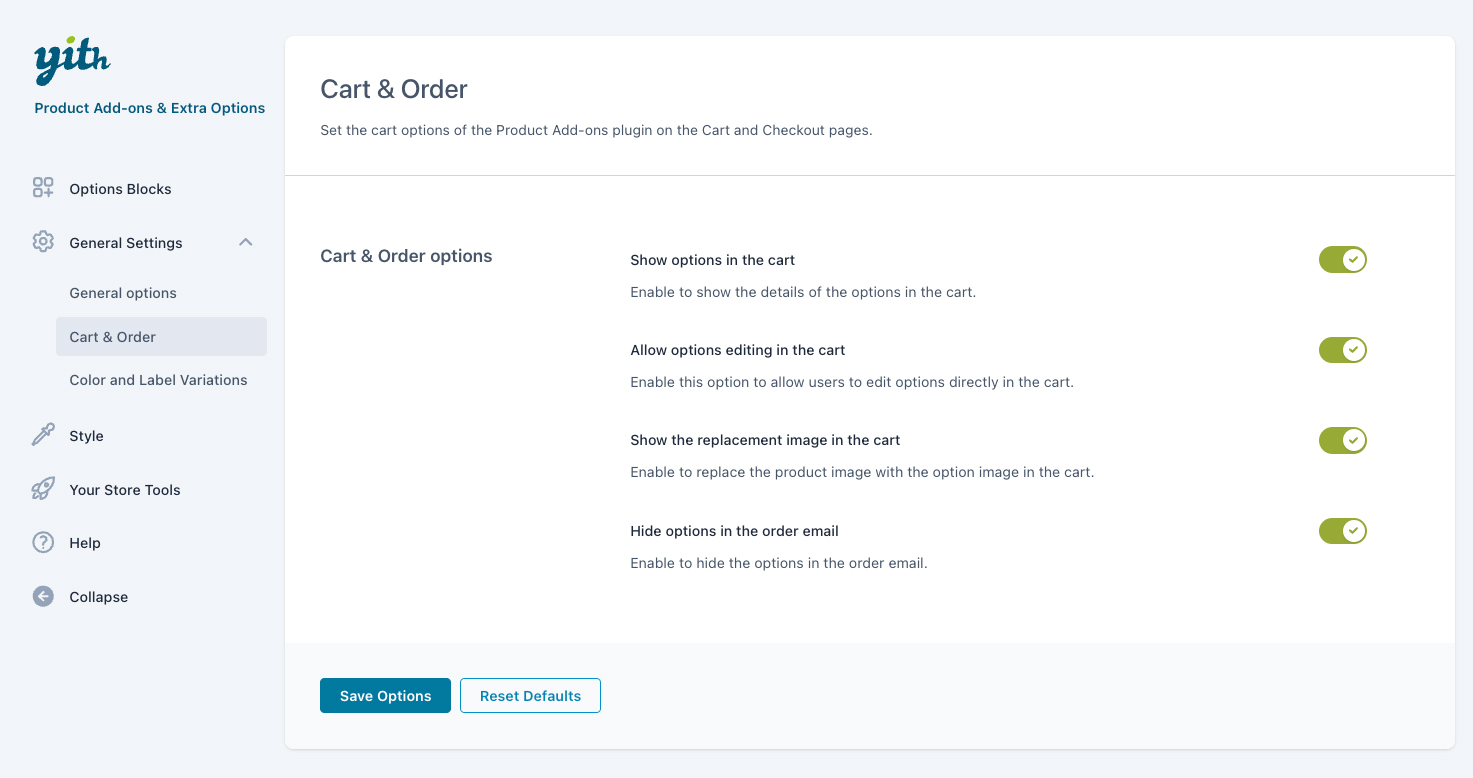The width and height of the screenshot is (1473, 778).
Task: Click the Style eyedropper icon
Action: click(x=43, y=435)
